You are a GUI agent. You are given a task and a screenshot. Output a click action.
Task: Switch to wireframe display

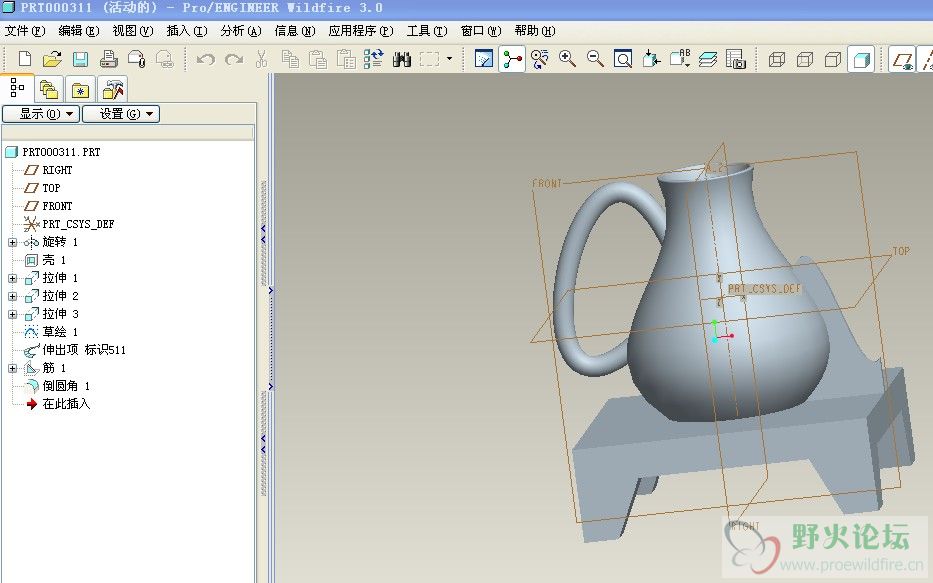click(x=777, y=59)
